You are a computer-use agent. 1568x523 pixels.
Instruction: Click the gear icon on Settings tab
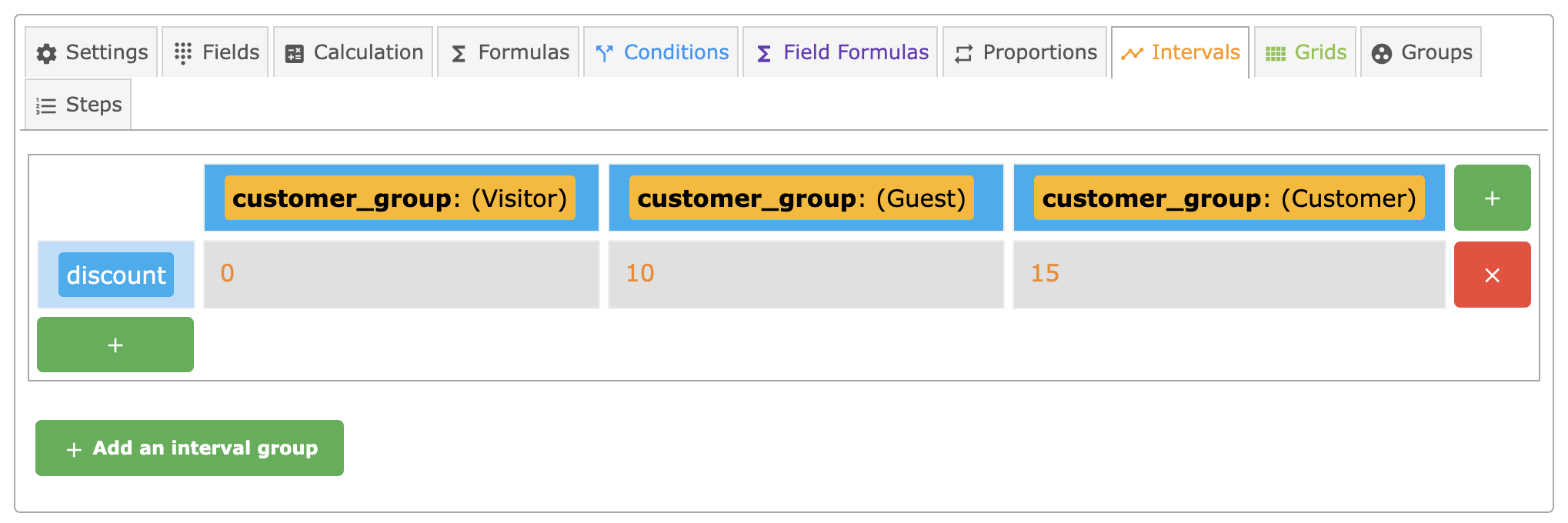[47, 53]
